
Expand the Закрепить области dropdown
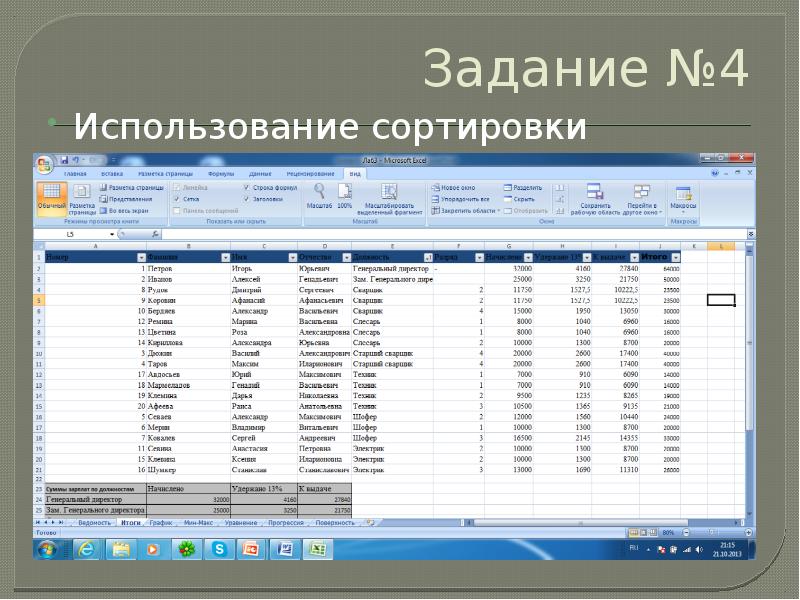(498, 211)
